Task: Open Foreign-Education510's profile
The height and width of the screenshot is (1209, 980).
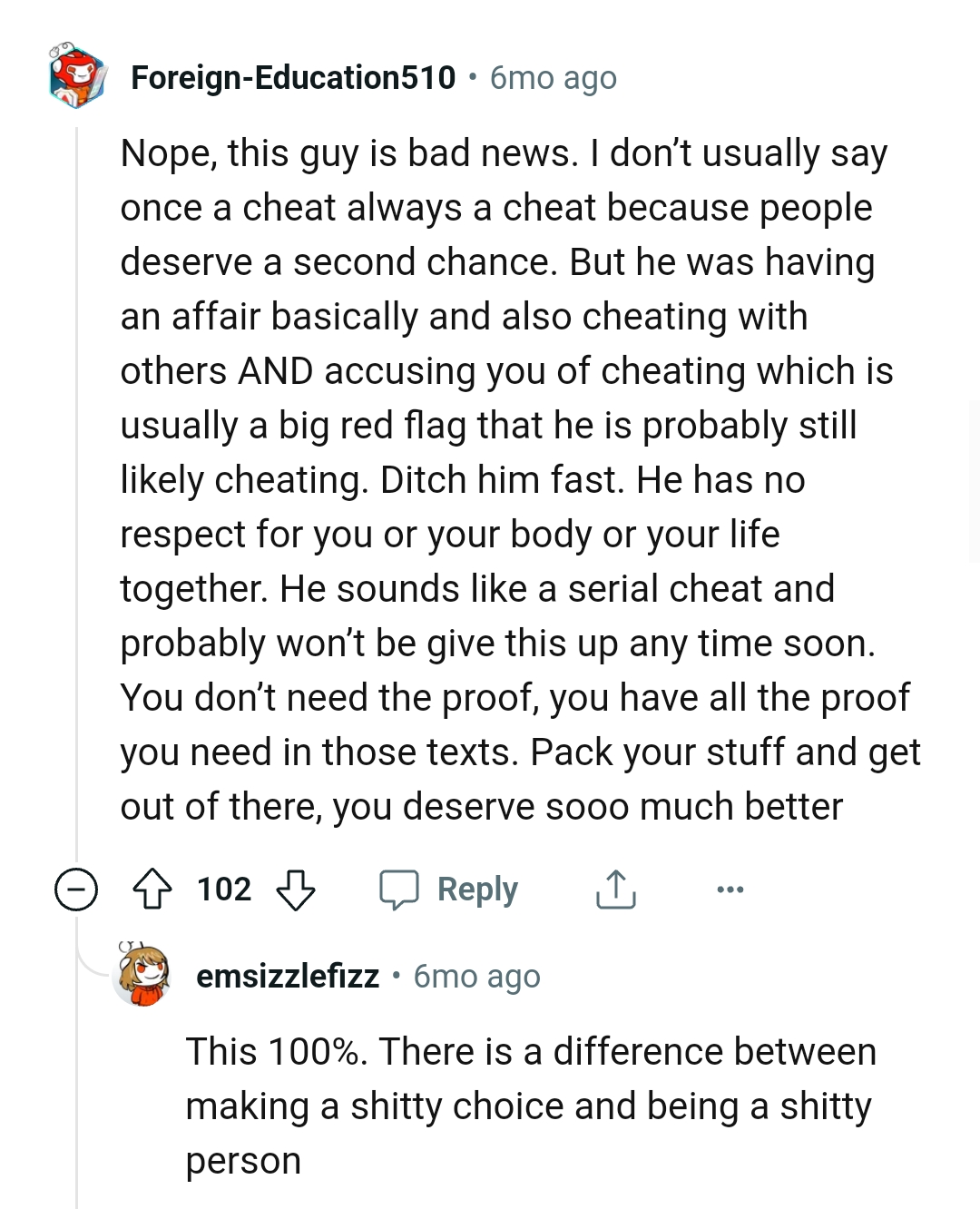Action: click(292, 77)
